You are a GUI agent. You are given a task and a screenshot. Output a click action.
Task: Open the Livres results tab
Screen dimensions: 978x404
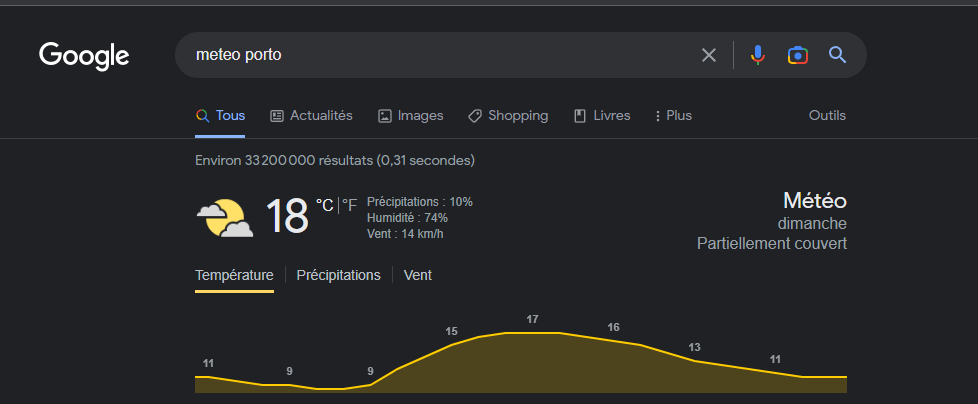click(x=602, y=116)
